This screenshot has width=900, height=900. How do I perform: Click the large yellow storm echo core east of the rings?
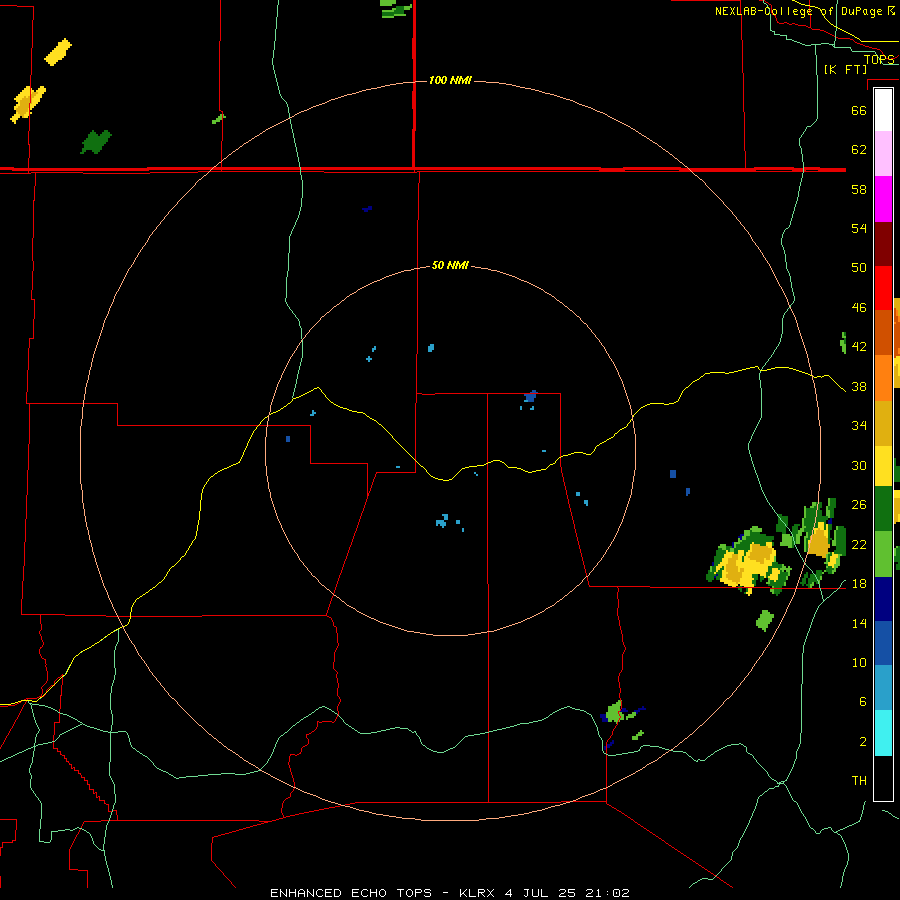pyautogui.click(x=750, y=562)
